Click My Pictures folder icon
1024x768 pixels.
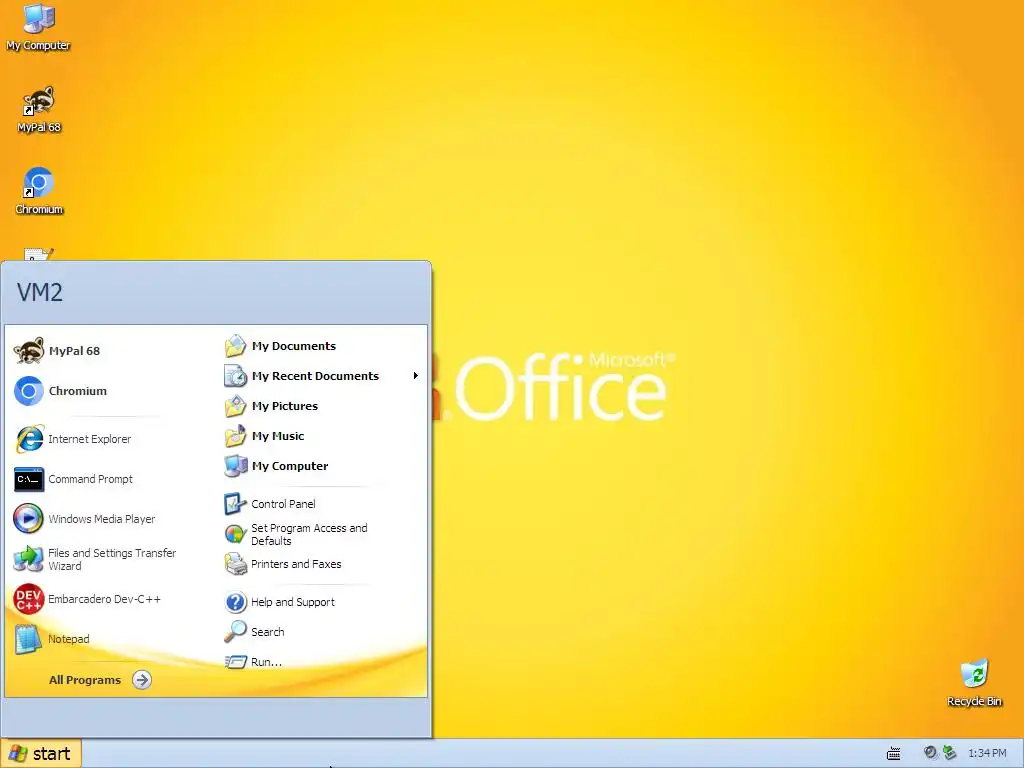[x=235, y=406]
